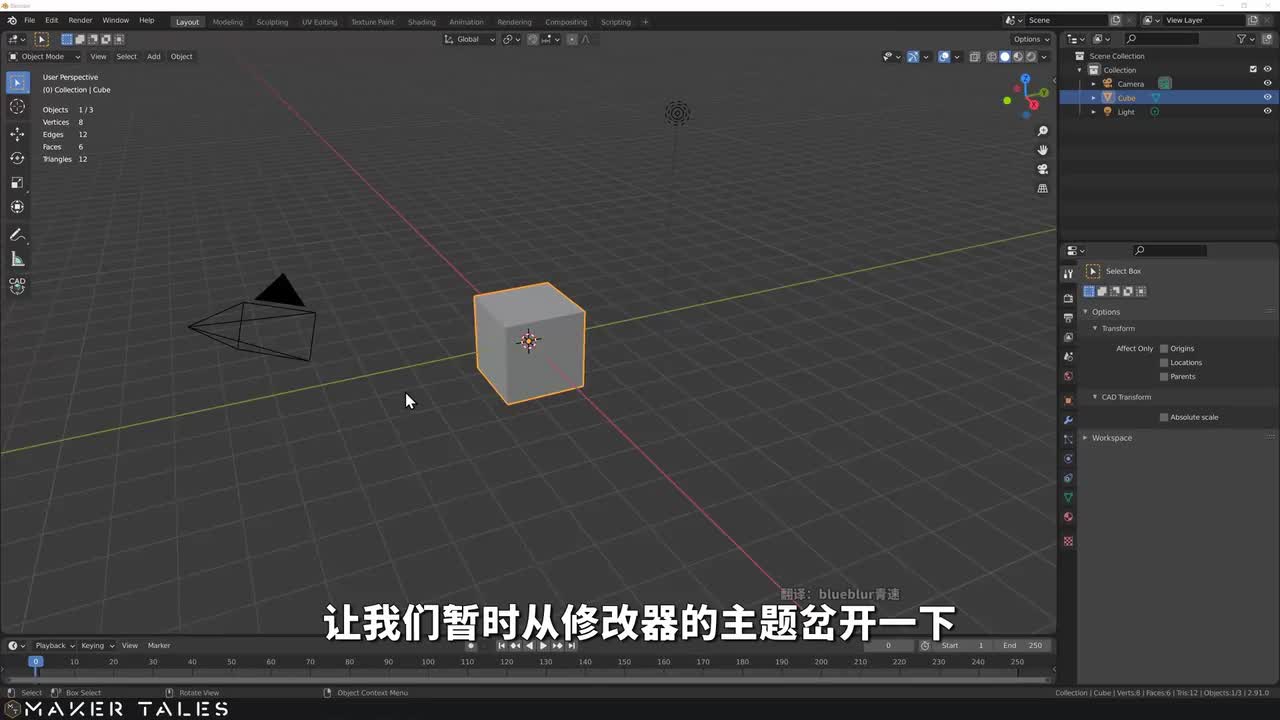Open the World properties tab

1068,376
